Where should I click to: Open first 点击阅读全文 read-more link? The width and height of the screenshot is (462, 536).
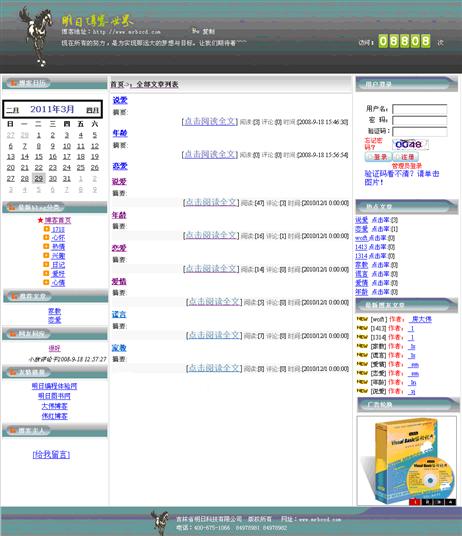pos(210,121)
